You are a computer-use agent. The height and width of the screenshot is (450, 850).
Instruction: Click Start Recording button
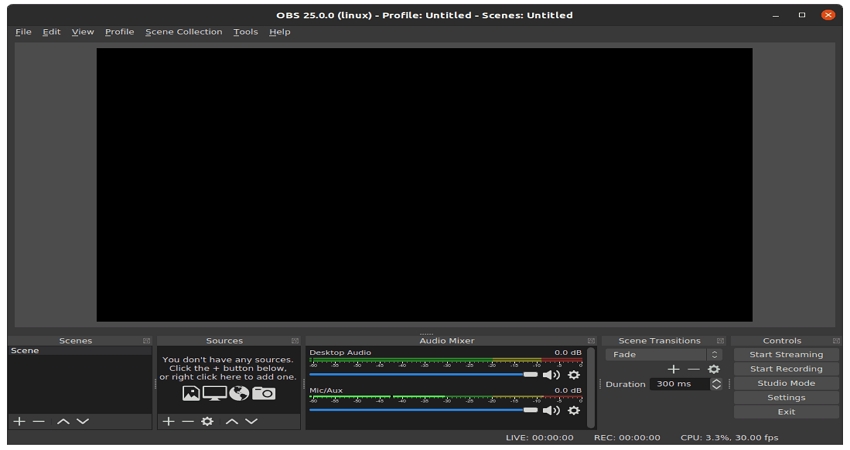(x=786, y=369)
